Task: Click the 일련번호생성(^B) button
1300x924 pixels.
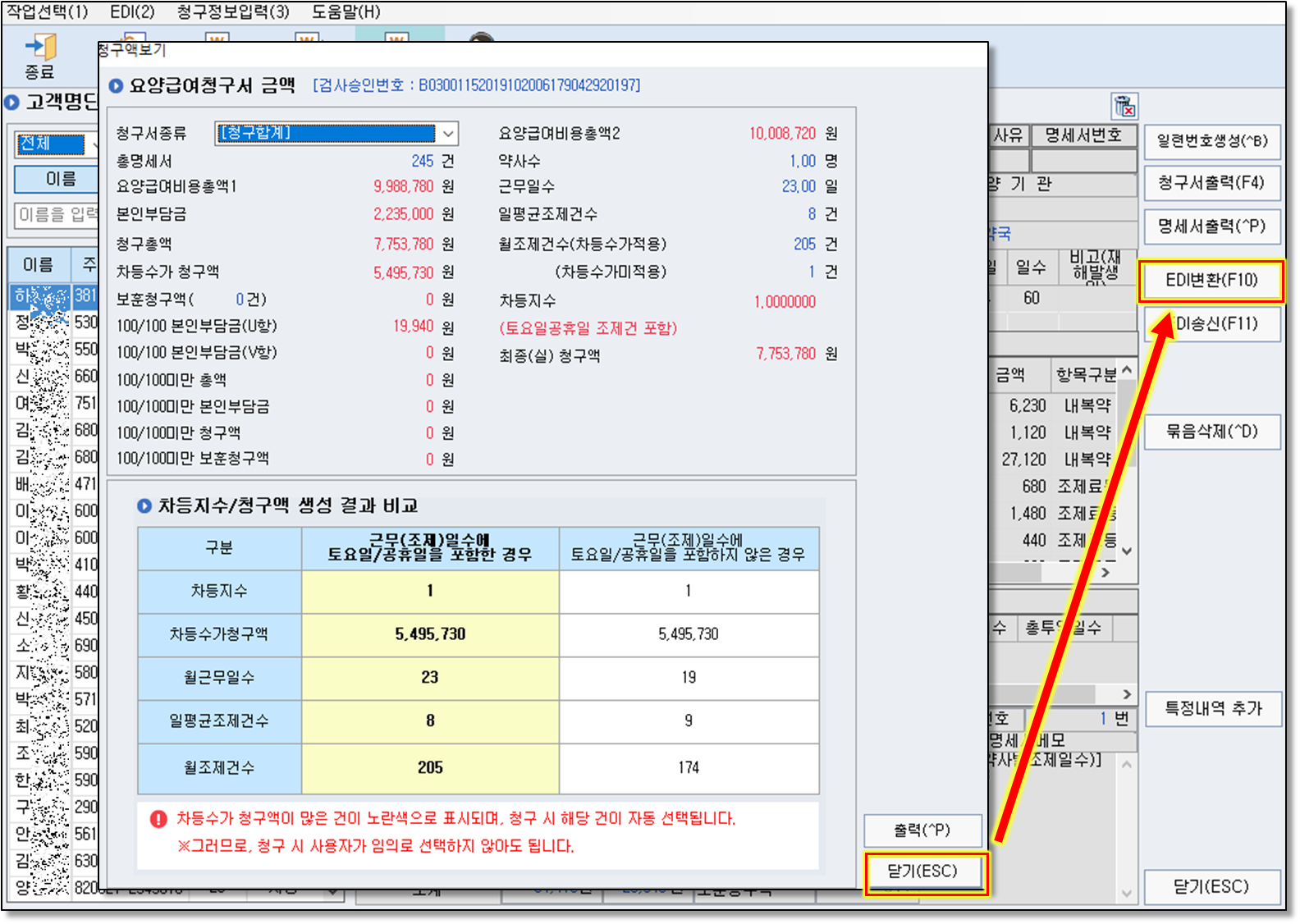Action: pos(1211,140)
